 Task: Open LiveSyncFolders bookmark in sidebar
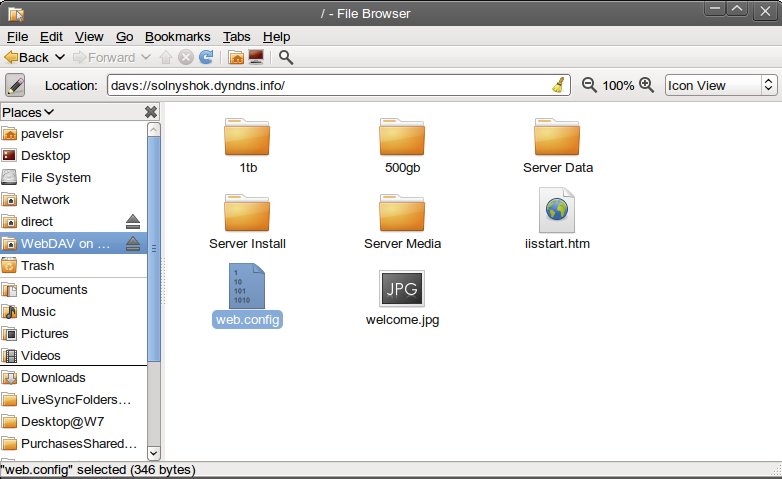[x=73, y=400]
